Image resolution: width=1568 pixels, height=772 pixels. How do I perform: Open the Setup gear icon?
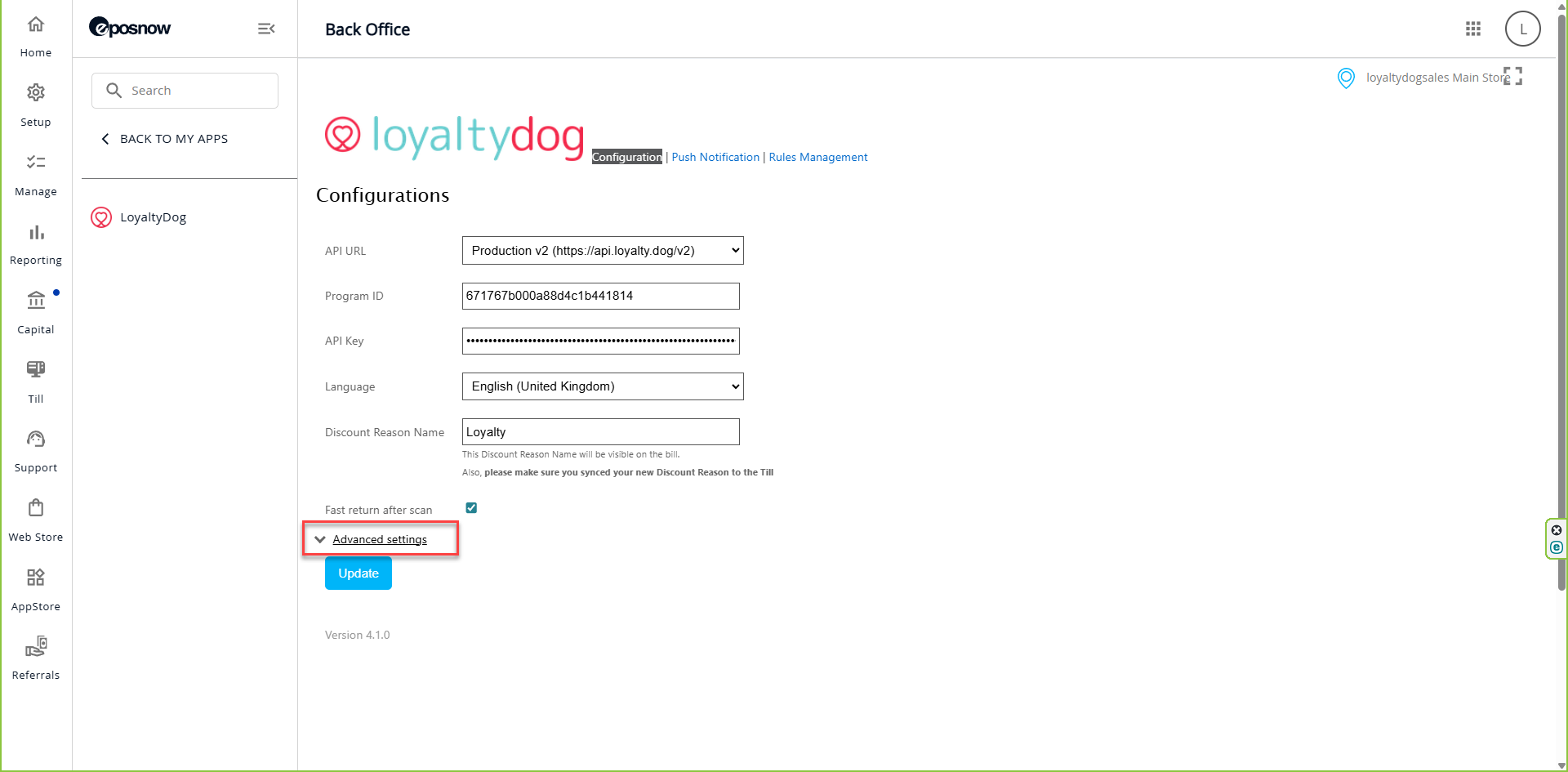click(x=36, y=92)
